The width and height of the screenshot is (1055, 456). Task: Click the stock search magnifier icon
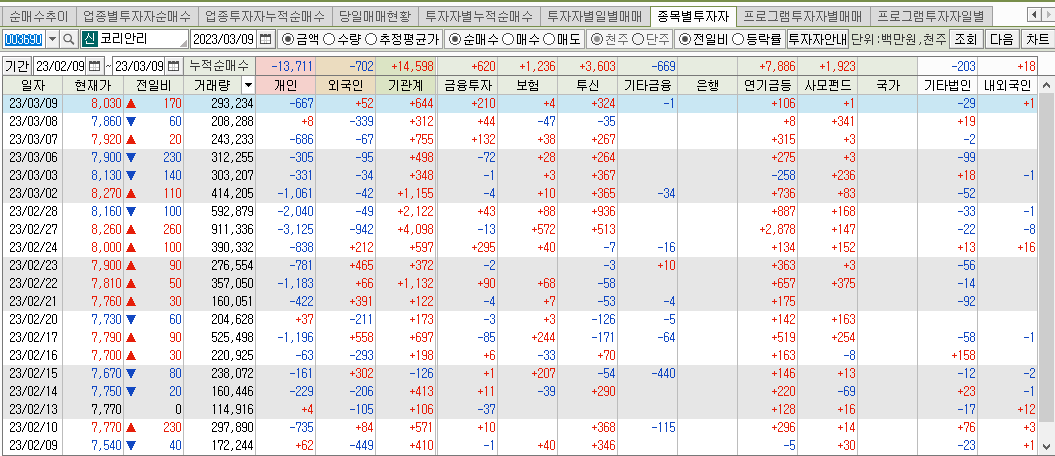point(69,39)
